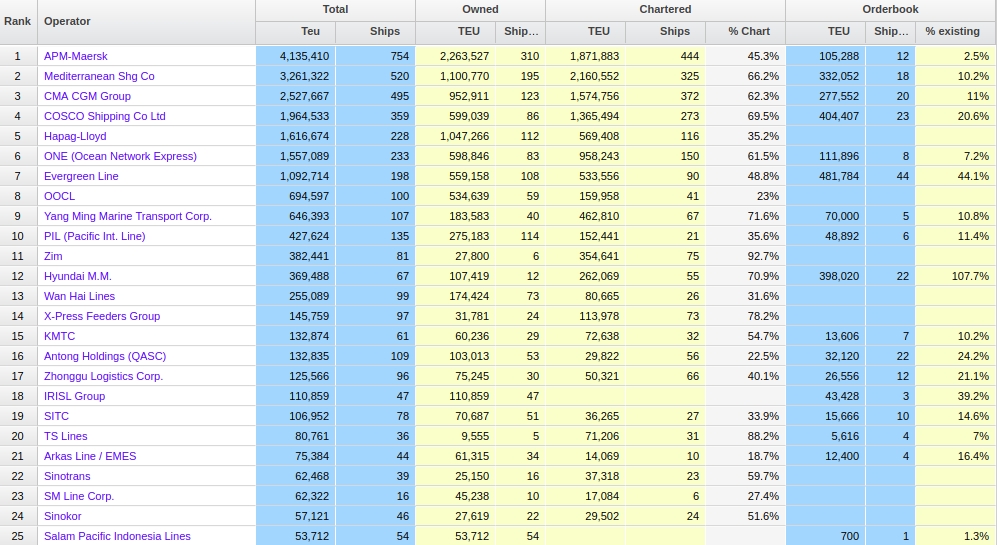This screenshot has height=545, width=997.
Task: Open the Hyundai M.M. link
Action: [78, 277]
